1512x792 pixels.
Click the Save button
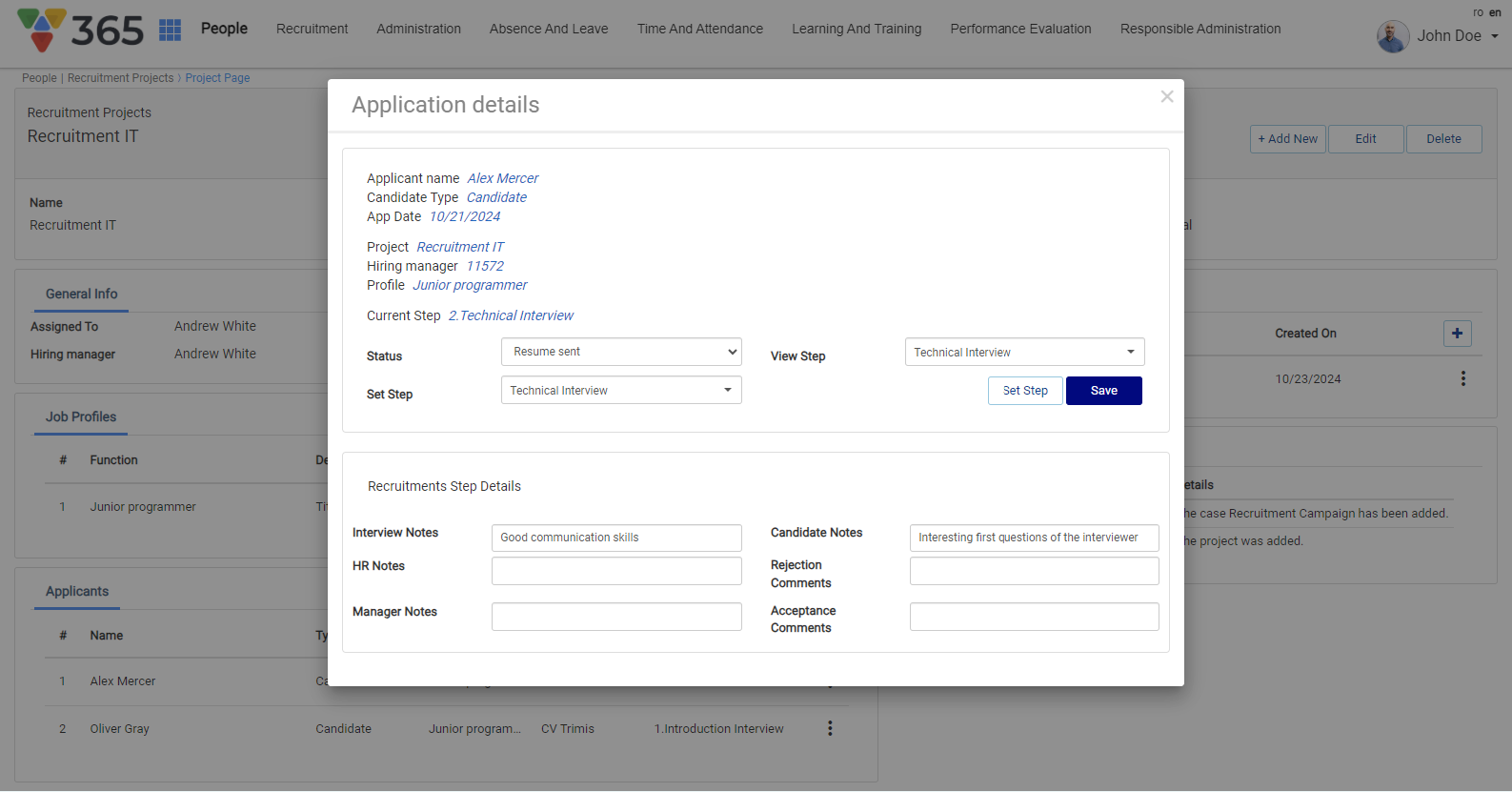[x=1103, y=391]
